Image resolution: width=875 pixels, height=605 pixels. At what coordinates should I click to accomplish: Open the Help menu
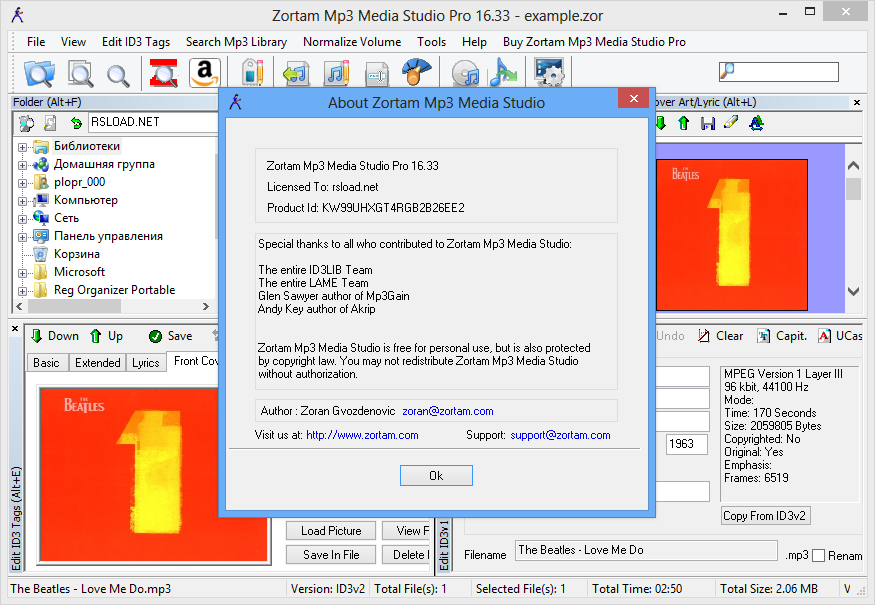[x=474, y=42]
